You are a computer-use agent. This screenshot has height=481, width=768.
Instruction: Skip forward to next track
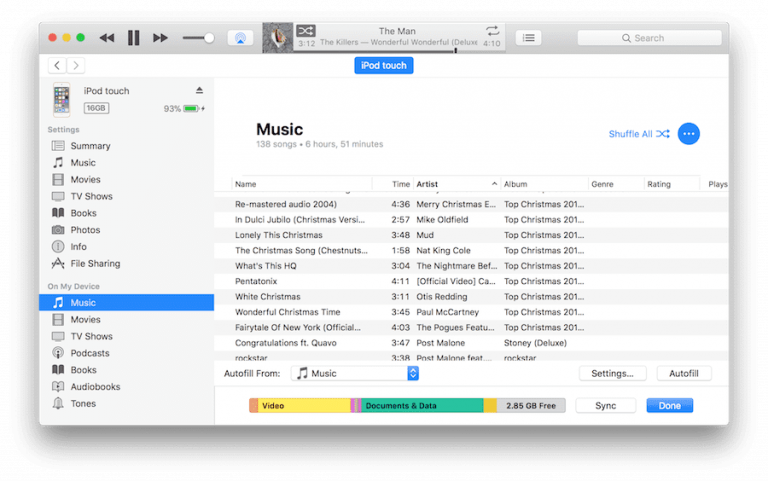pyautogui.click(x=160, y=38)
